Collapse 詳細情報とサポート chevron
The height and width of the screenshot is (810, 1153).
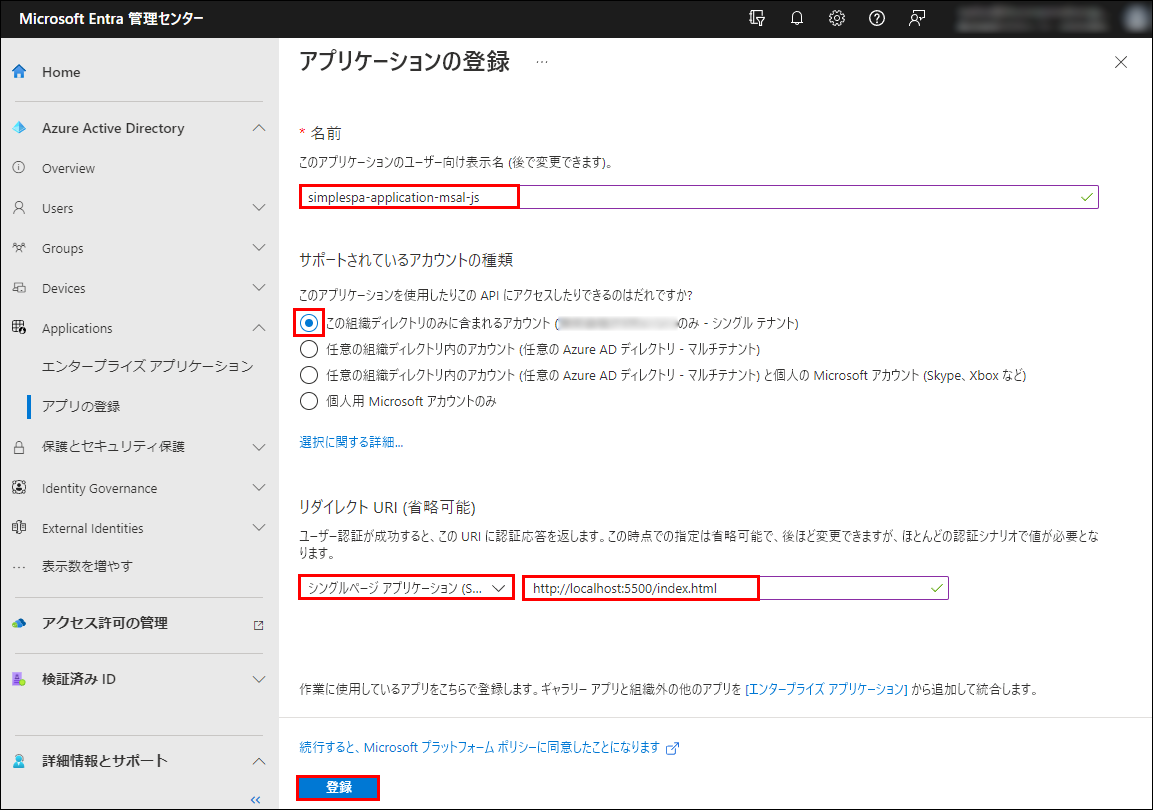pyautogui.click(x=259, y=761)
